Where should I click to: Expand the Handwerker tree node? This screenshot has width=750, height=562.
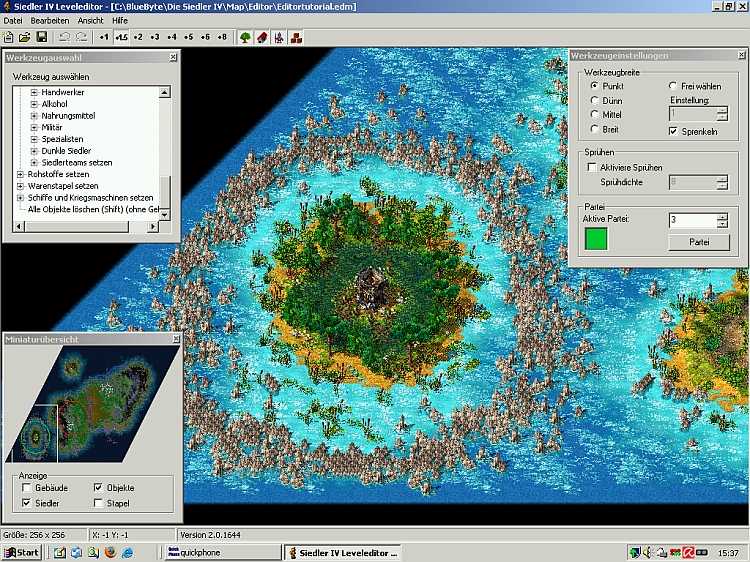pos(34,92)
